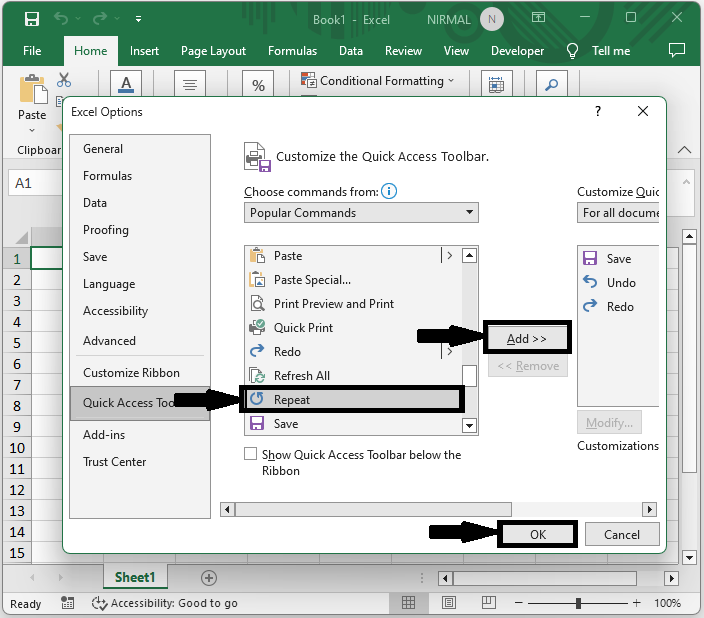Click Accessibility: Good to go status
Screen dimensions: 704x618
pyautogui.click(x=165, y=603)
